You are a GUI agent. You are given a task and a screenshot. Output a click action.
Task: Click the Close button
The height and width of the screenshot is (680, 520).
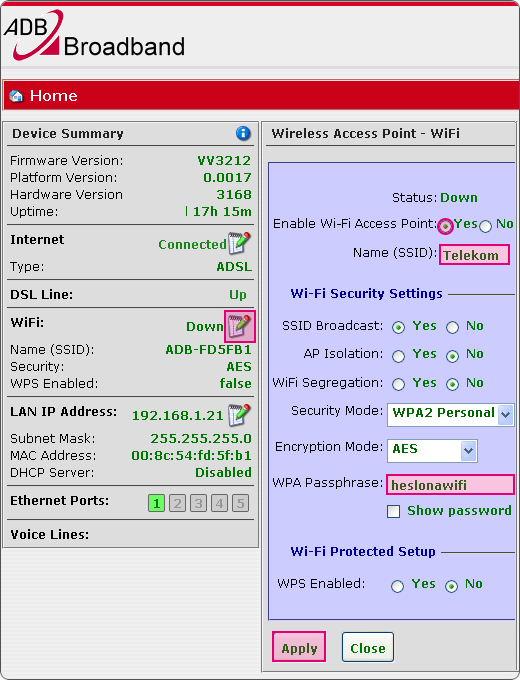coord(368,648)
